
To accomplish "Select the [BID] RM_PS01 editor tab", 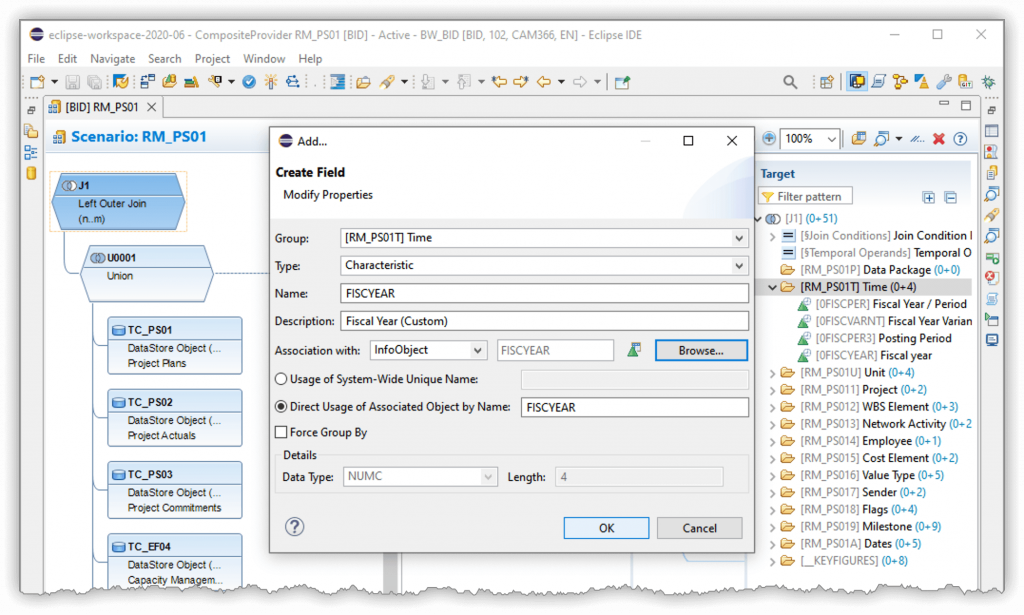I will [x=102, y=107].
